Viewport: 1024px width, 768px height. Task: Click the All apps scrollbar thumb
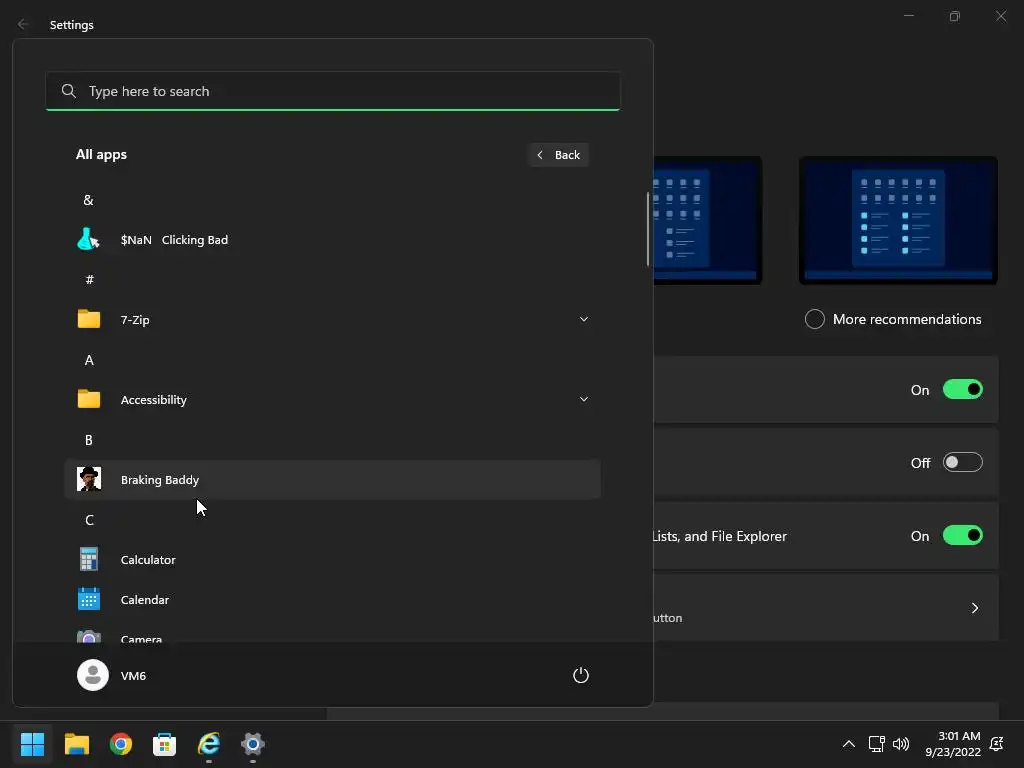648,229
